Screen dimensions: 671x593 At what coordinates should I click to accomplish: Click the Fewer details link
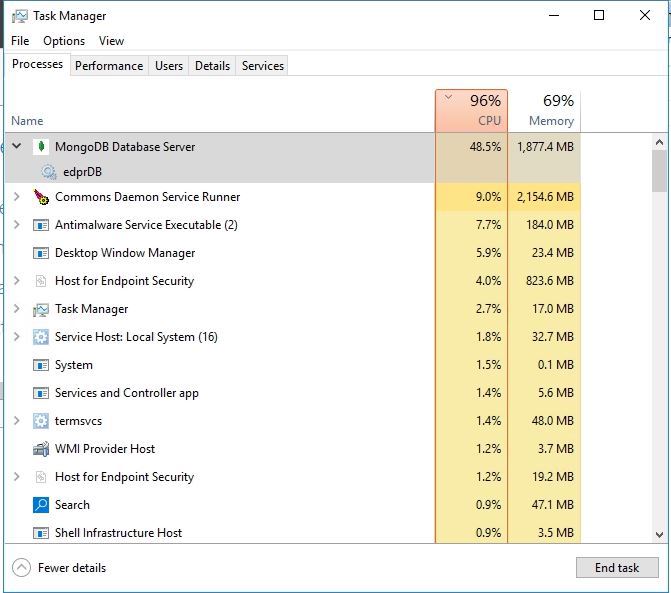pos(72,568)
